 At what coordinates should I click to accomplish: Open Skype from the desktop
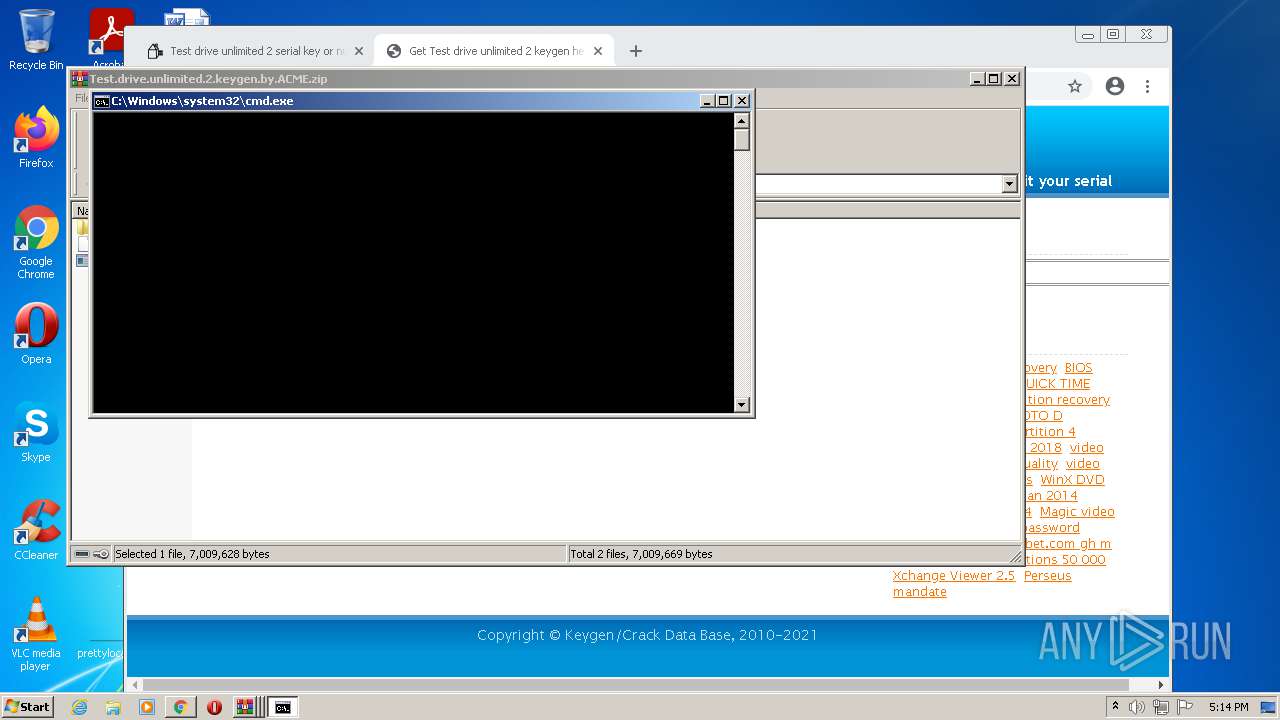(x=36, y=432)
